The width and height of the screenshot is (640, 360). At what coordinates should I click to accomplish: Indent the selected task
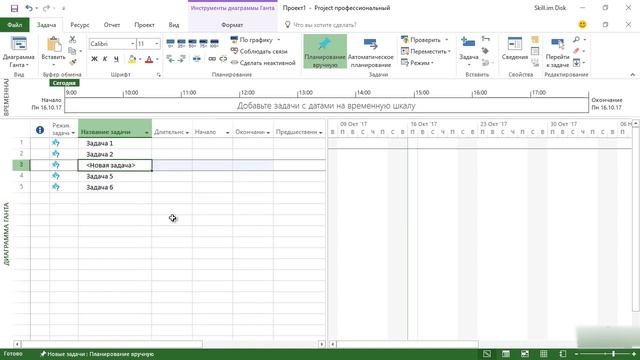point(182,59)
